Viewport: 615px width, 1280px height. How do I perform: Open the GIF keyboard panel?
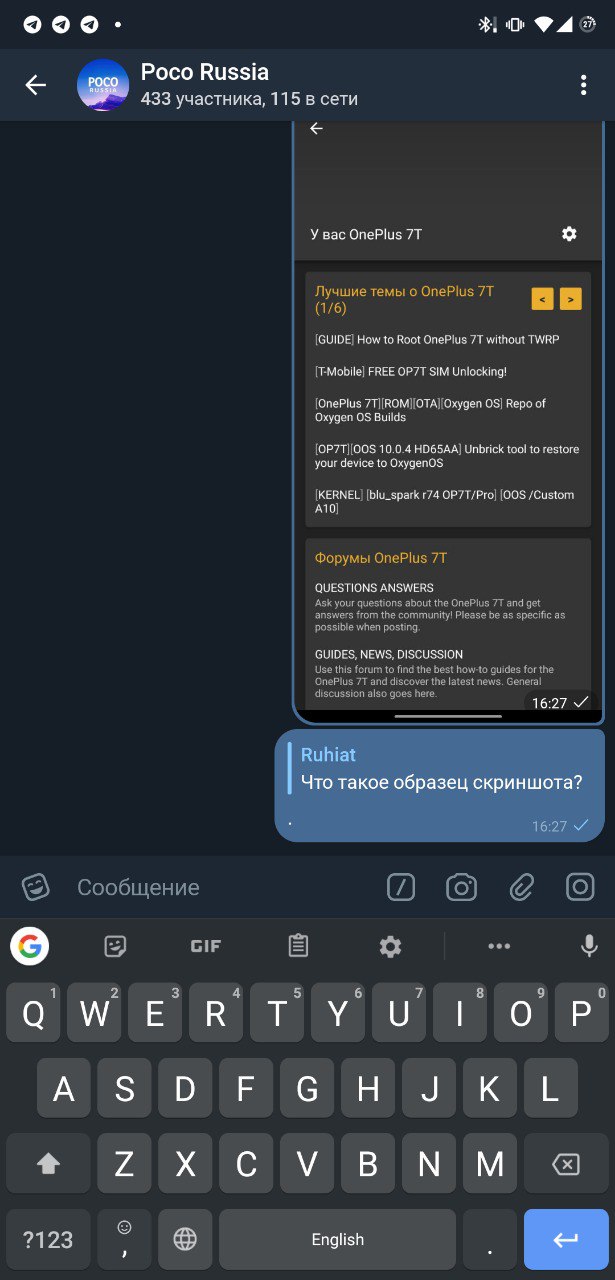tap(206, 946)
